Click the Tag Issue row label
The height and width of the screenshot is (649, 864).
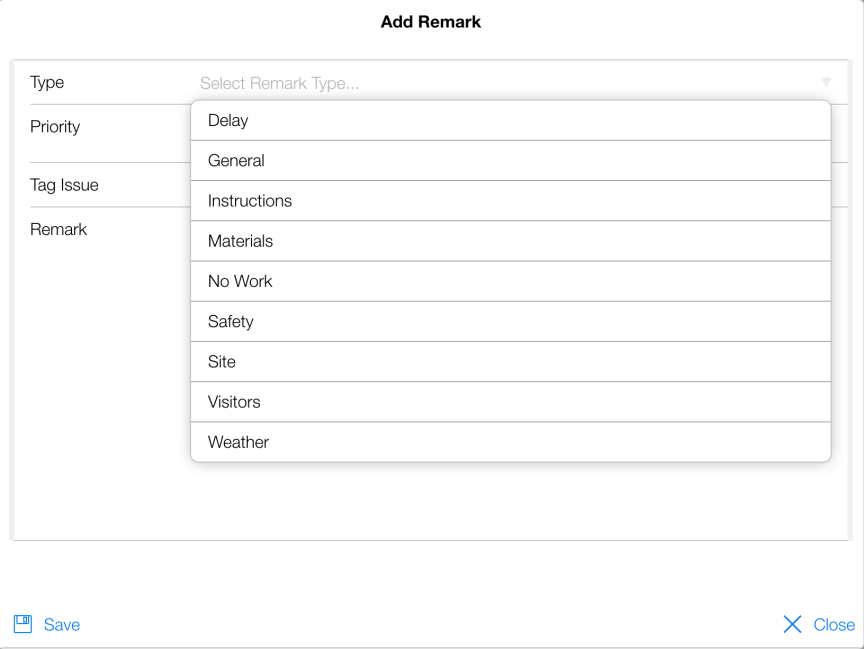(64, 185)
